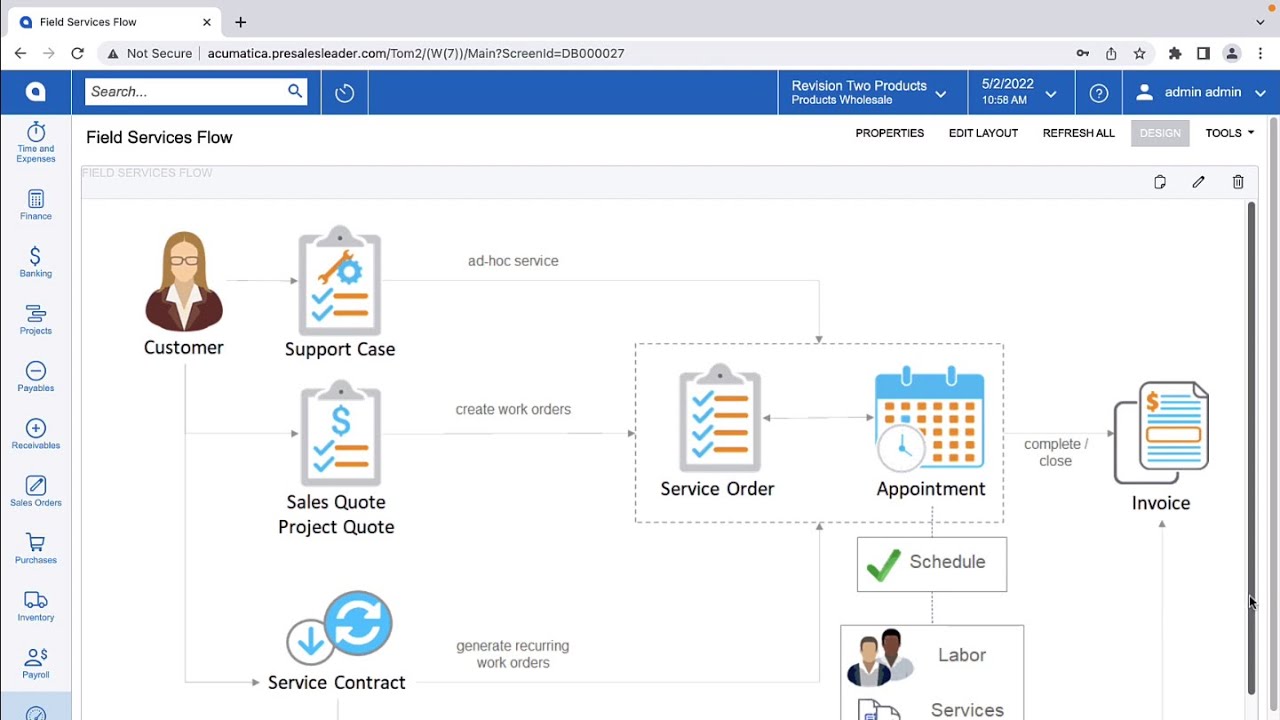This screenshot has width=1280, height=720.
Task: Open the Receivables workspace
Action: coord(35,434)
